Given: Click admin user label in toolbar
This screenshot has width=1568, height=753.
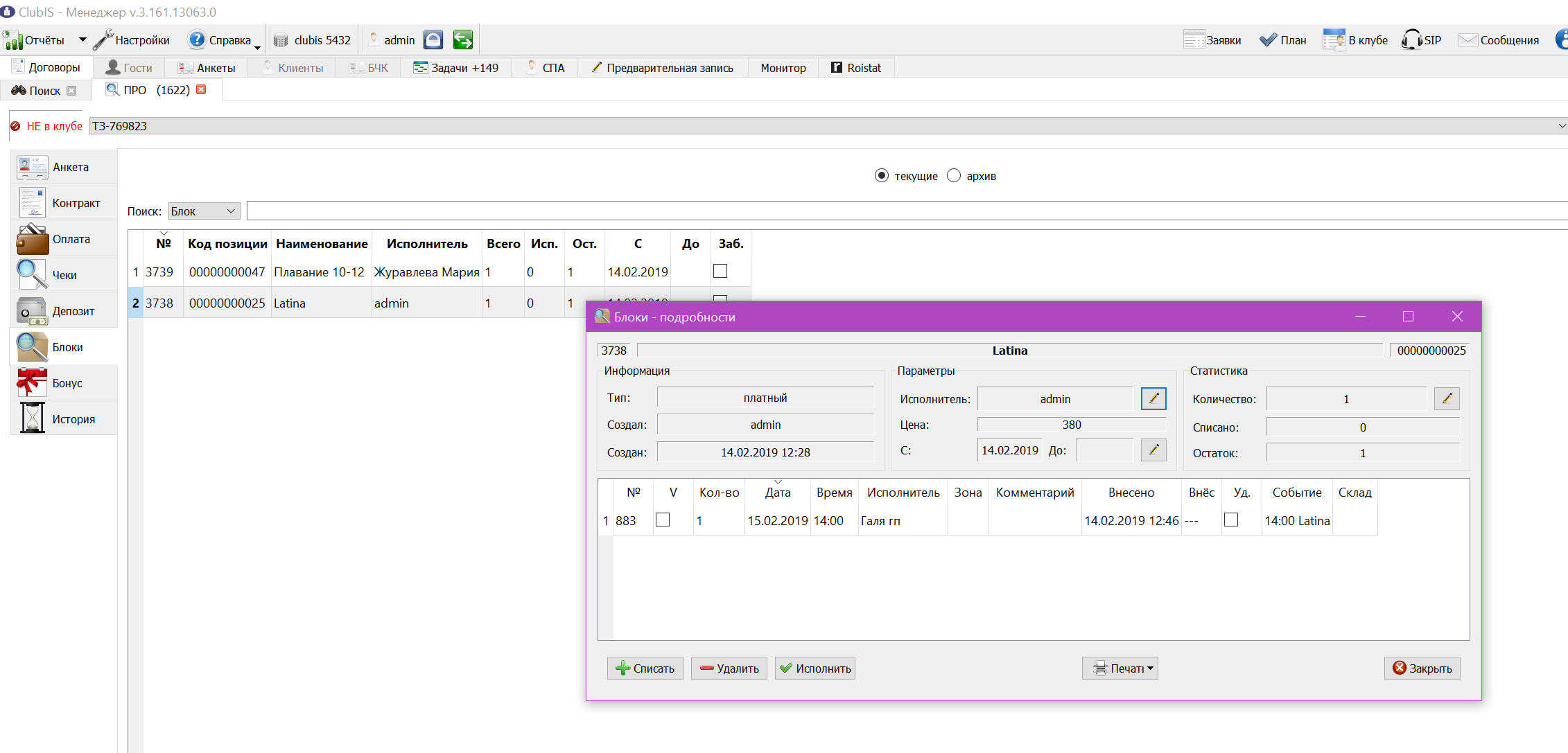Looking at the screenshot, I should tap(399, 40).
